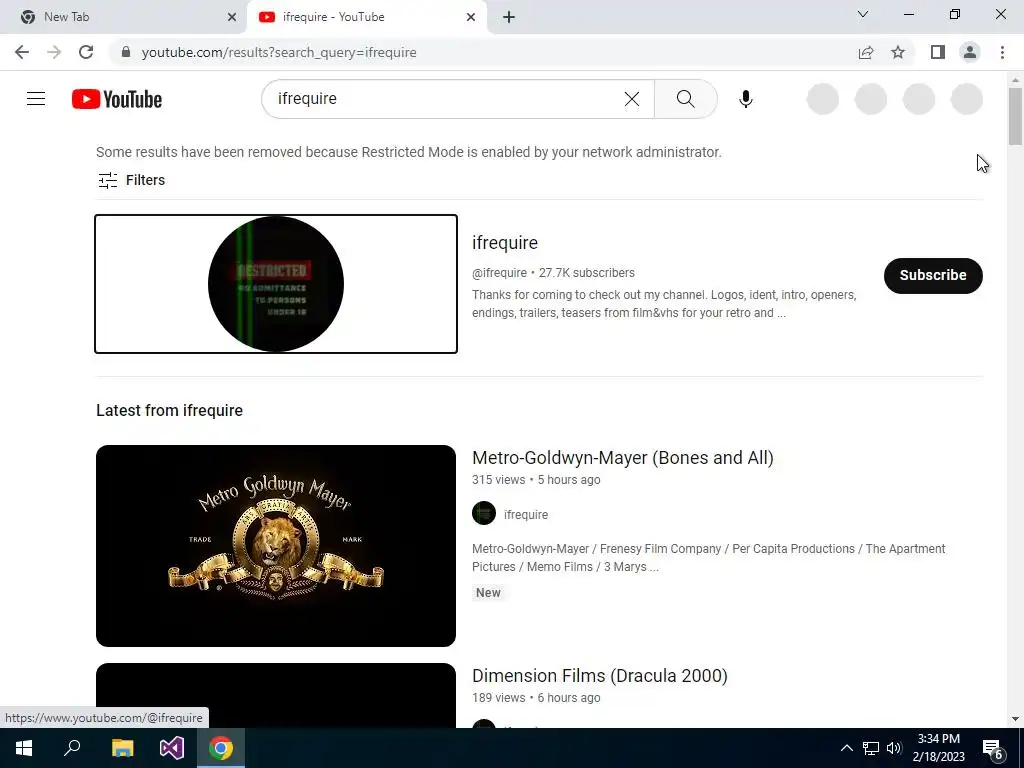Screen dimensions: 1024x768
Task: Click ifrequire name under Bones and All video
Action: tap(526, 515)
